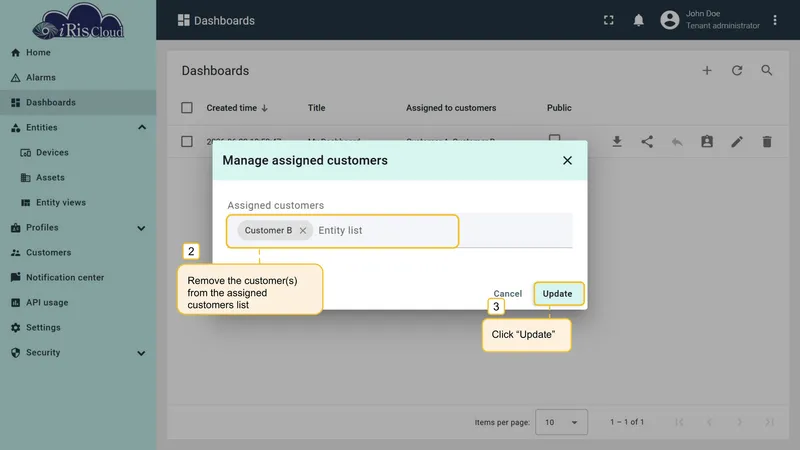Viewport: 800px width, 450px height.
Task: Open the top-right three-dot menu
Action: pos(774,20)
